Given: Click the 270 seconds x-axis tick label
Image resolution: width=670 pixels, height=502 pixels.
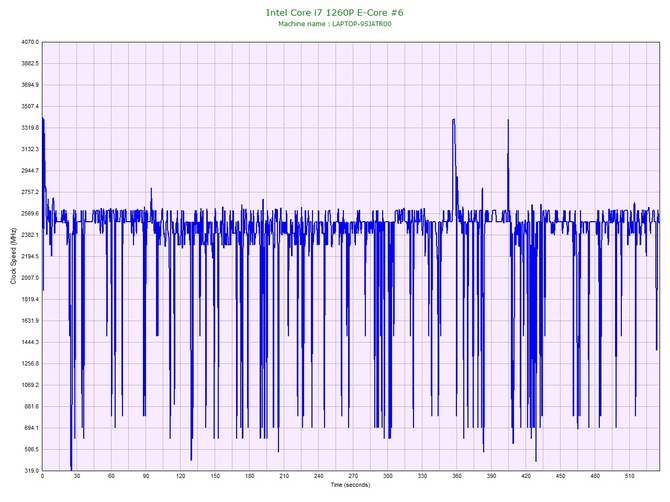Looking at the screenshot, I should 353,476.
